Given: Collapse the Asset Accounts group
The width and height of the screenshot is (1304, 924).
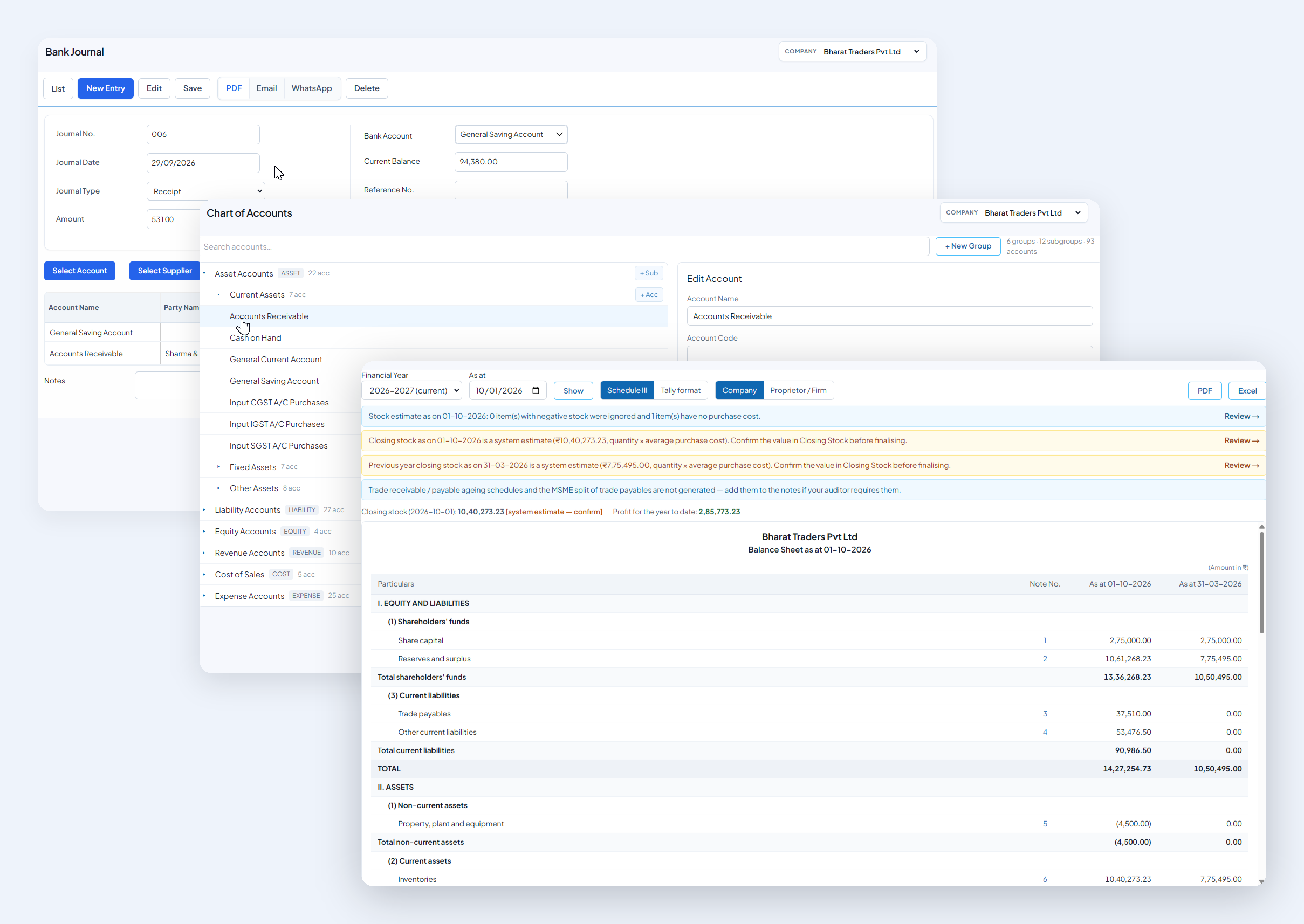Looking at the screenshot, I should click(x=204, y=273).
